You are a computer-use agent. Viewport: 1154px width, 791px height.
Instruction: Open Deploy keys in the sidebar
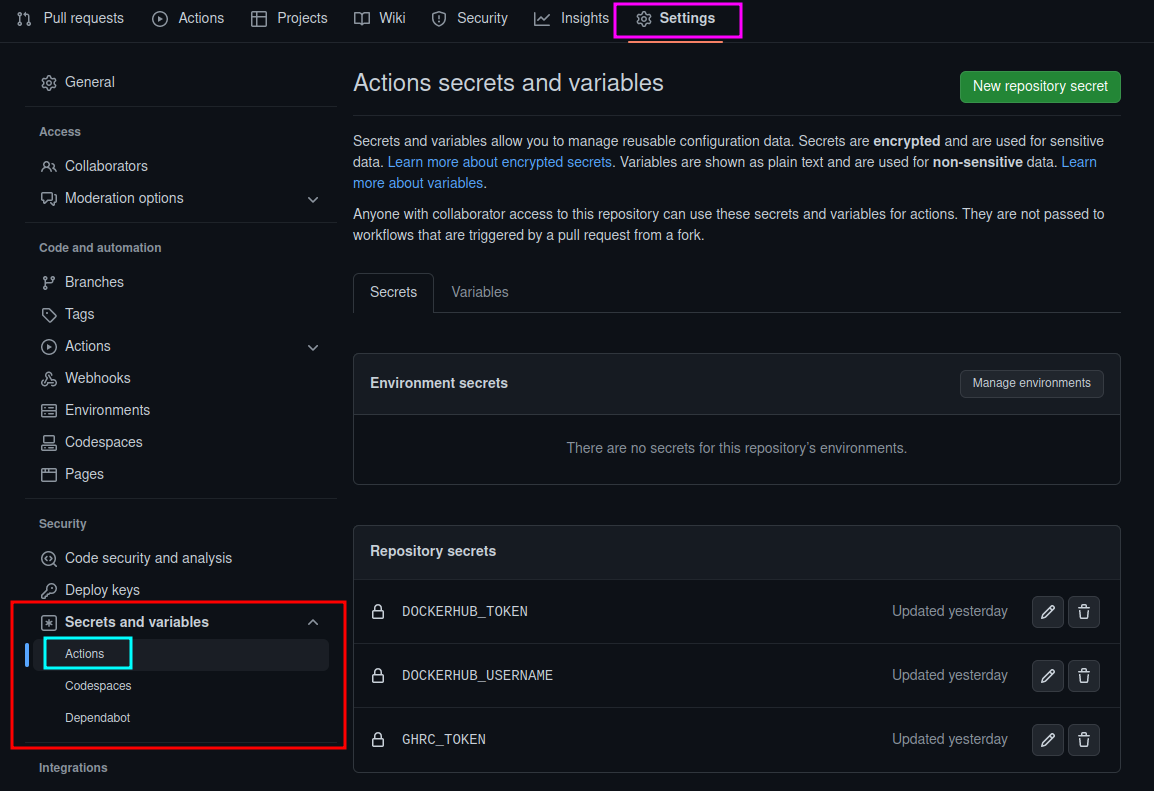coord(102,590)
